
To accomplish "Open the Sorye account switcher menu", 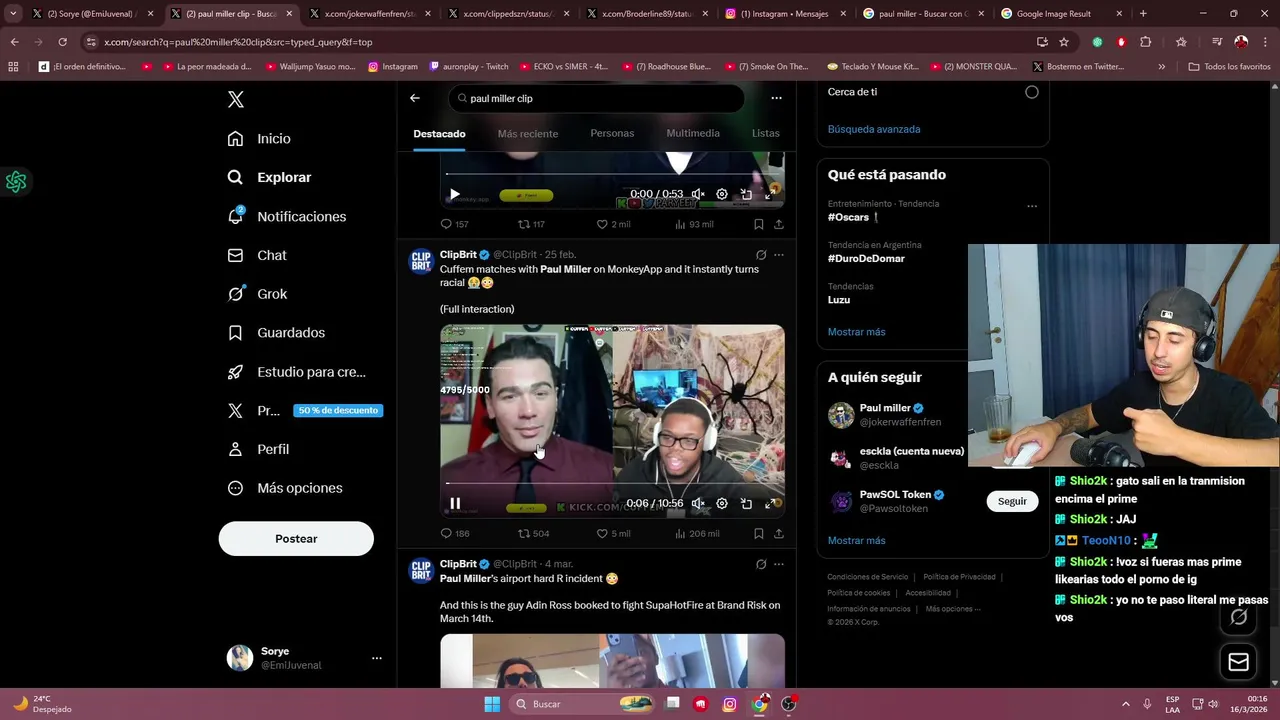I will pyautogui.click(x=304, y=658).
